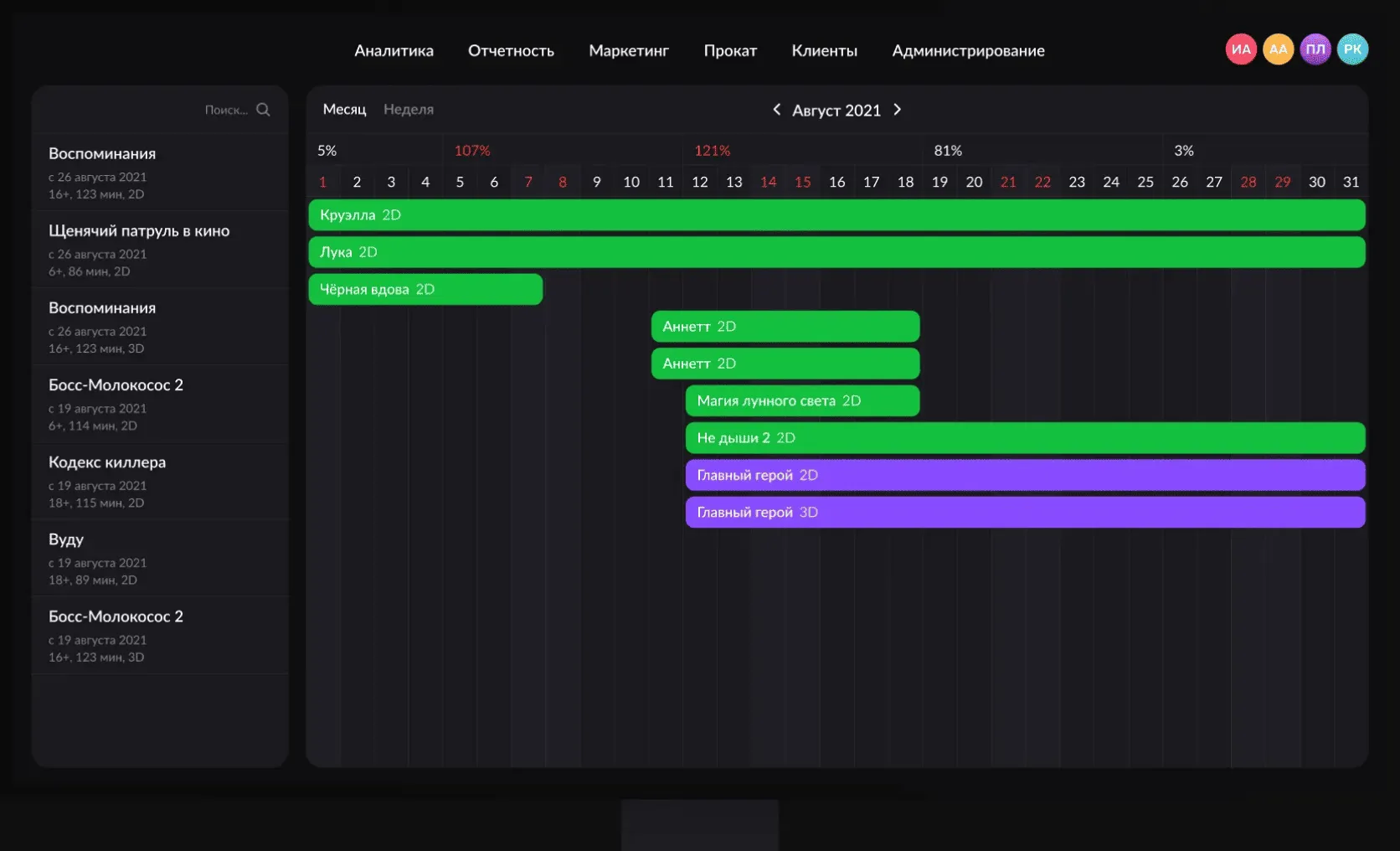Select day 19 in the calendar header

coord(940,182)
